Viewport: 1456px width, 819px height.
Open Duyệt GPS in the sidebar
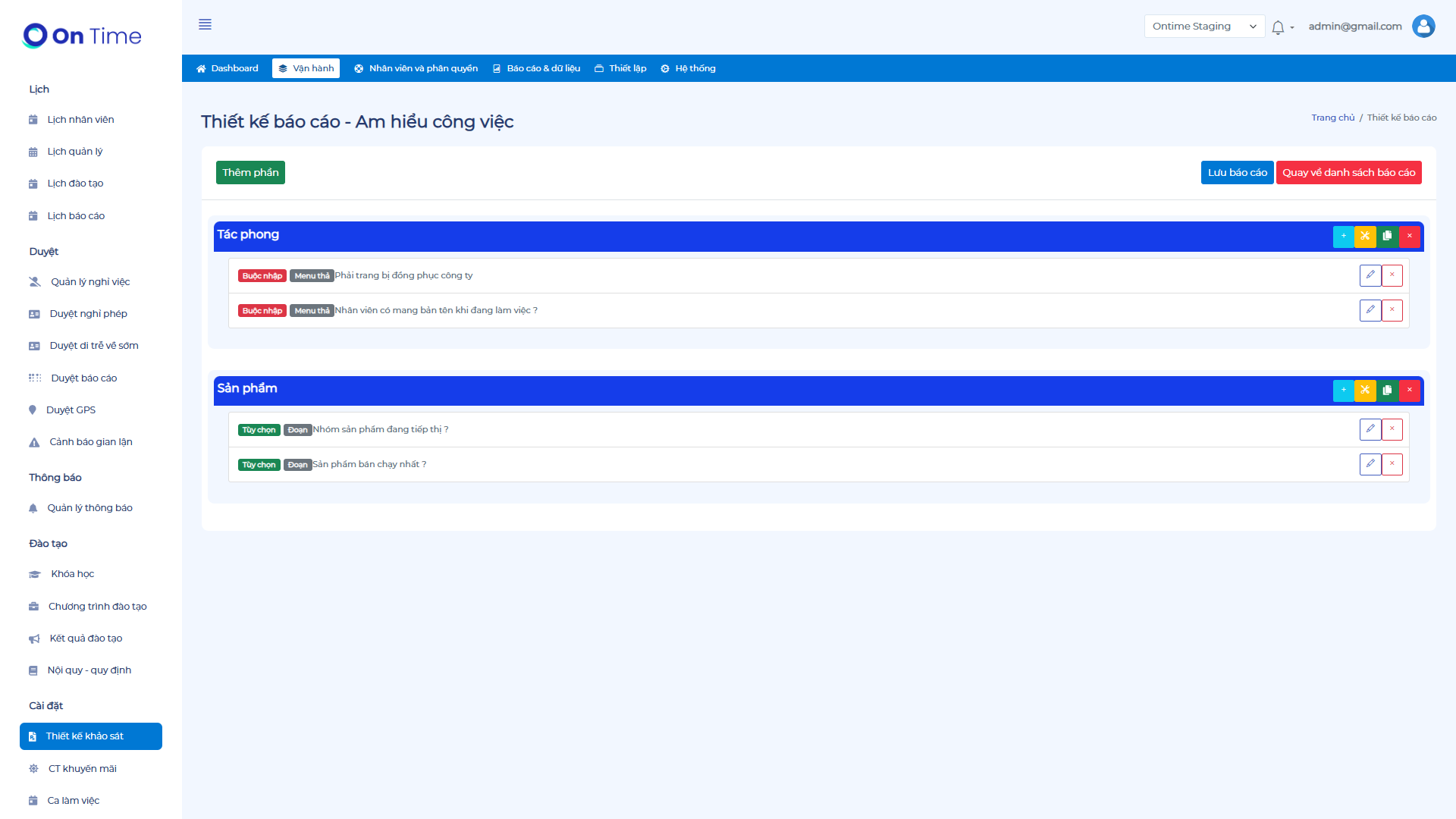71,410
